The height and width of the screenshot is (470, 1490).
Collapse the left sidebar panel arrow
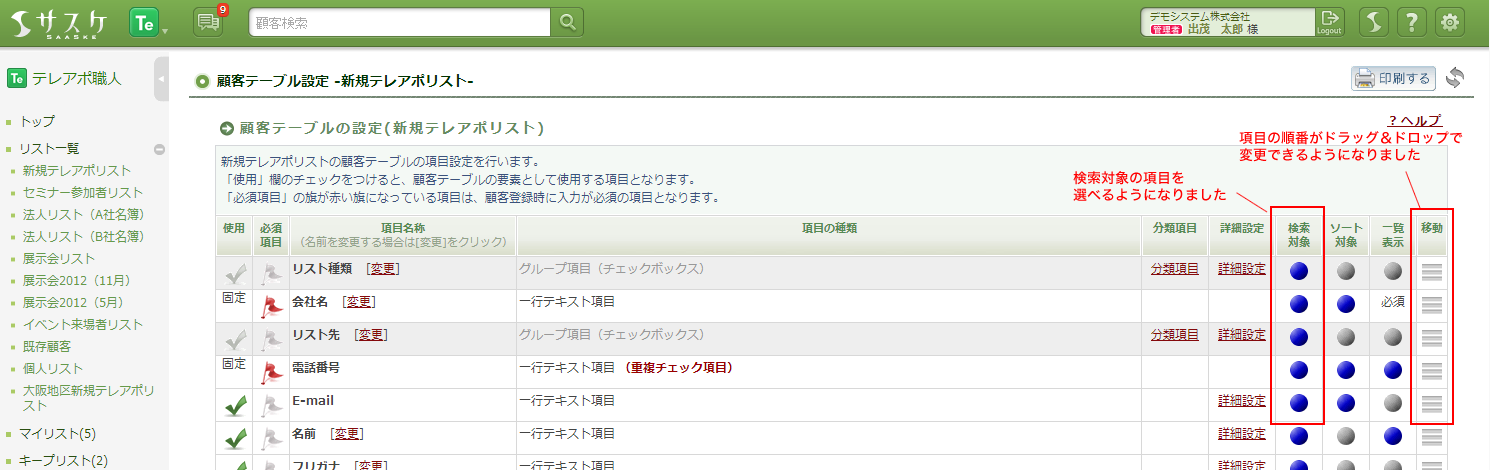pyautogui.click(x=161, y=79)
